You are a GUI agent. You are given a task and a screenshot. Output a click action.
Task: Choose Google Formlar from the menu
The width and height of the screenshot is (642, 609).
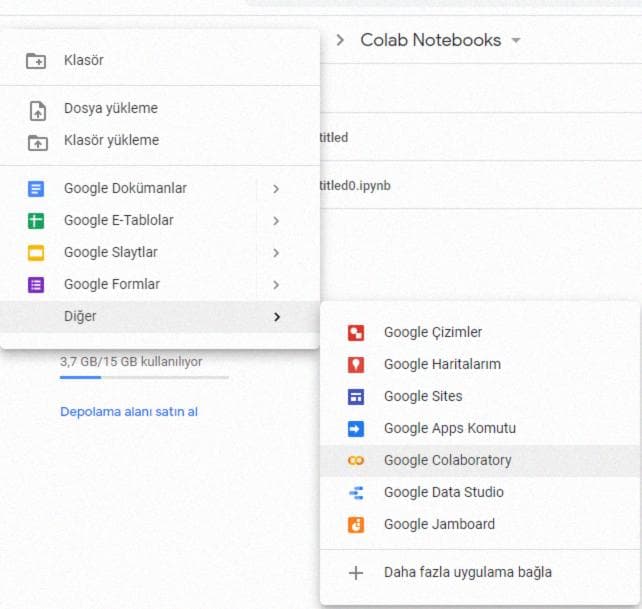coord(160,285)
